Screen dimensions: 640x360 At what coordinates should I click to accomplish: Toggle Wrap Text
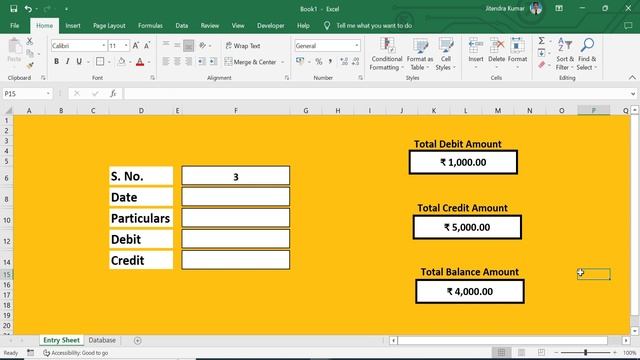[x=243, y=46]
